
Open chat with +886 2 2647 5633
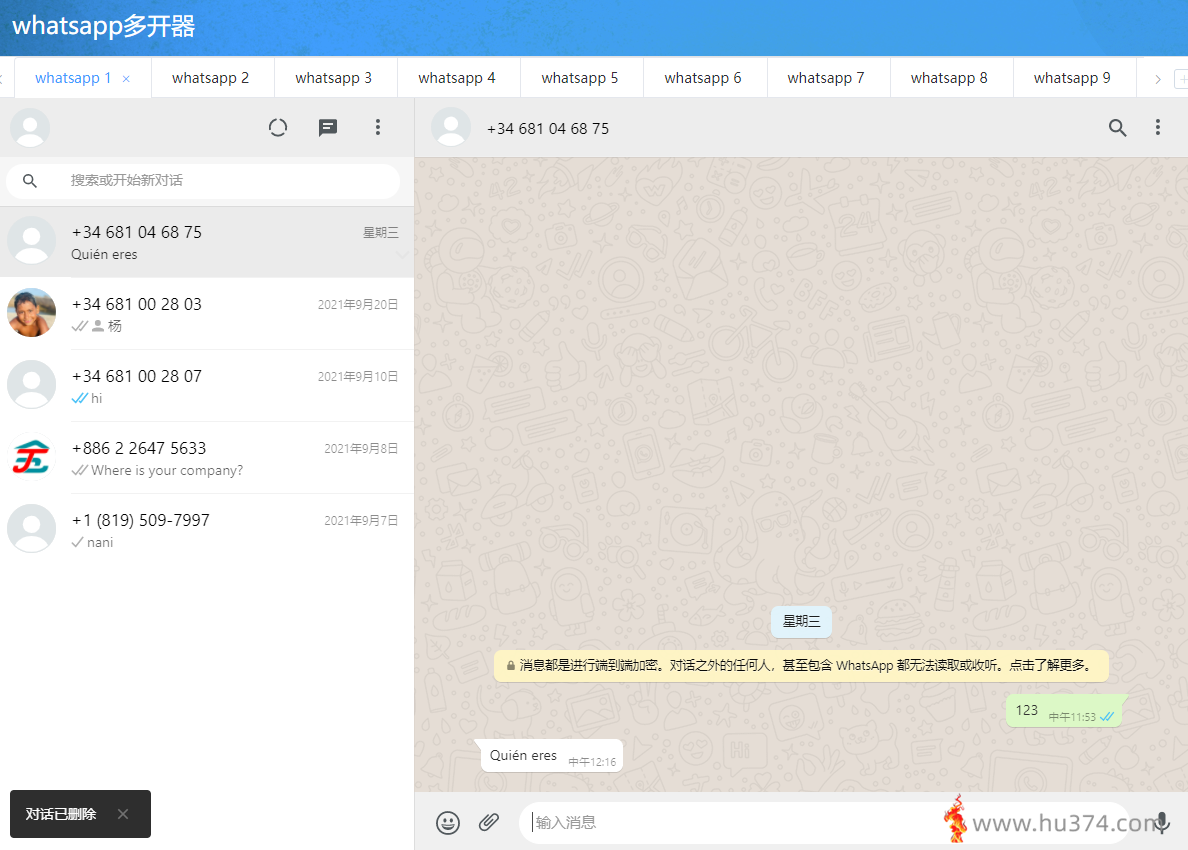(x=207, y=458)
